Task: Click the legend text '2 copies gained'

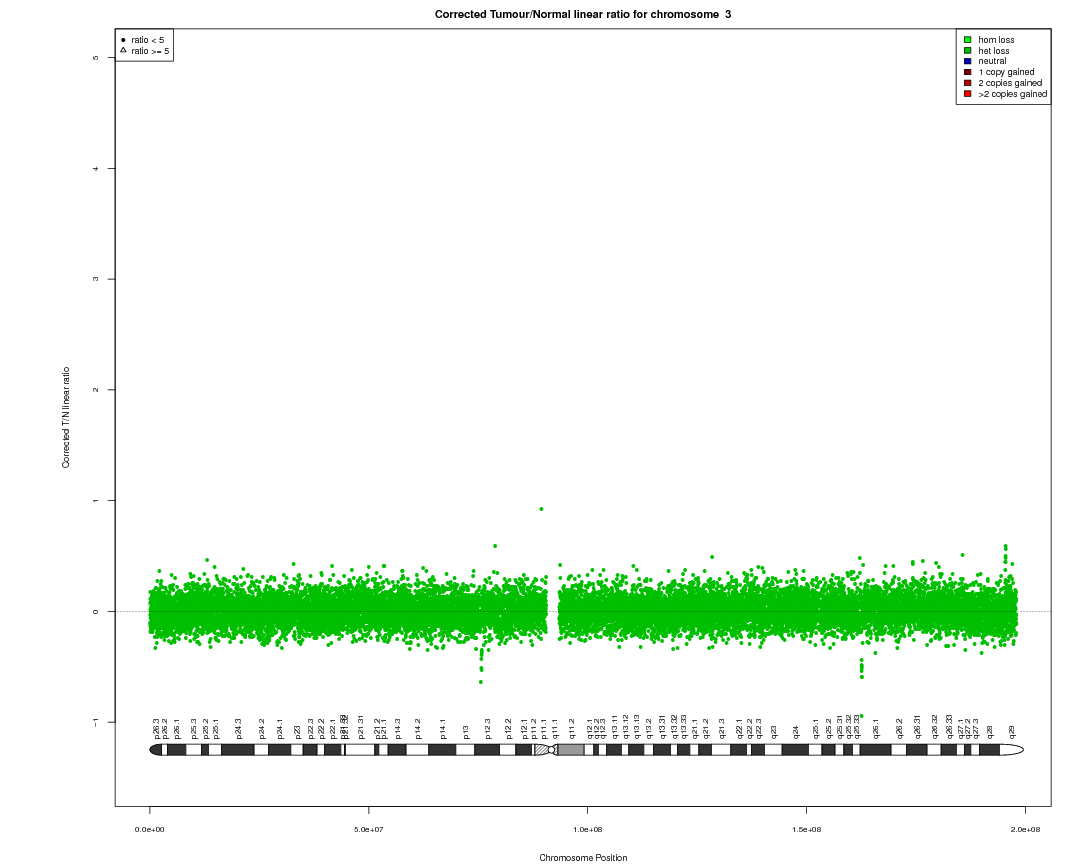Action: [1010, 83]
